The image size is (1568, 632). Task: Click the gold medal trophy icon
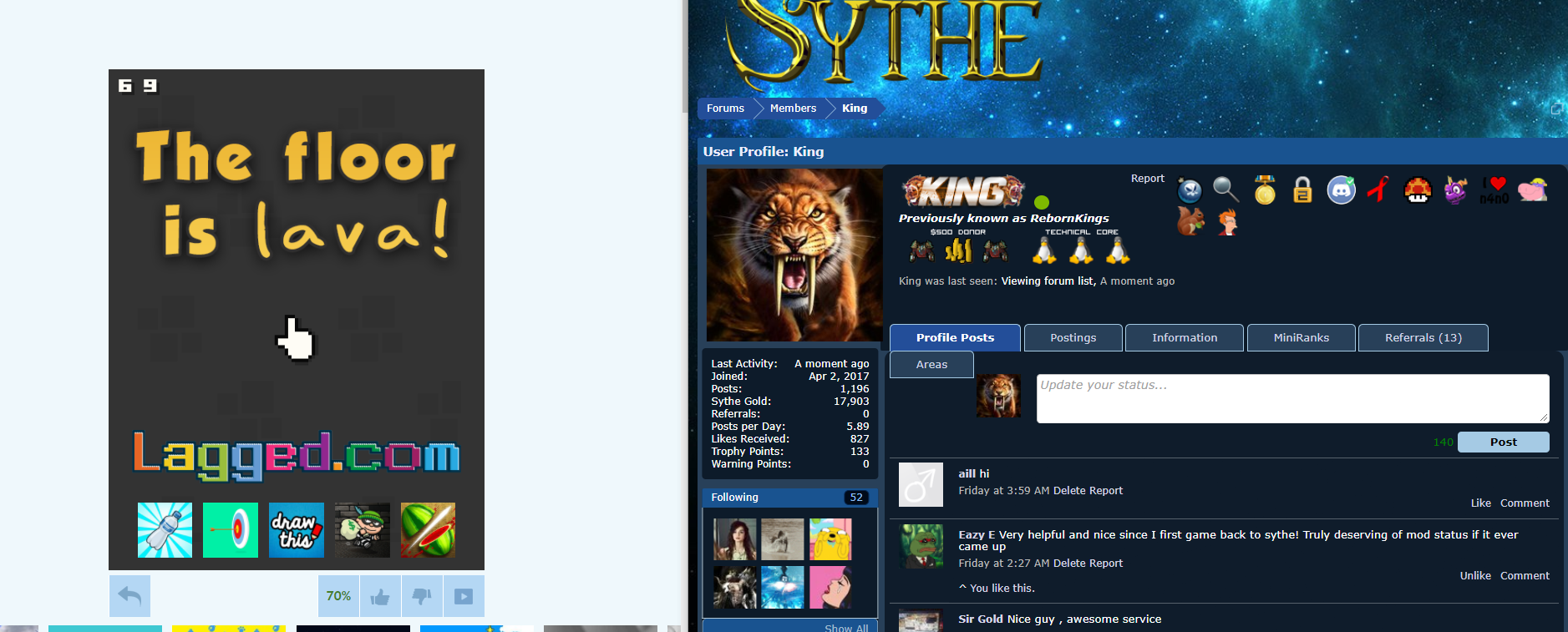(x=1265, y=190)
